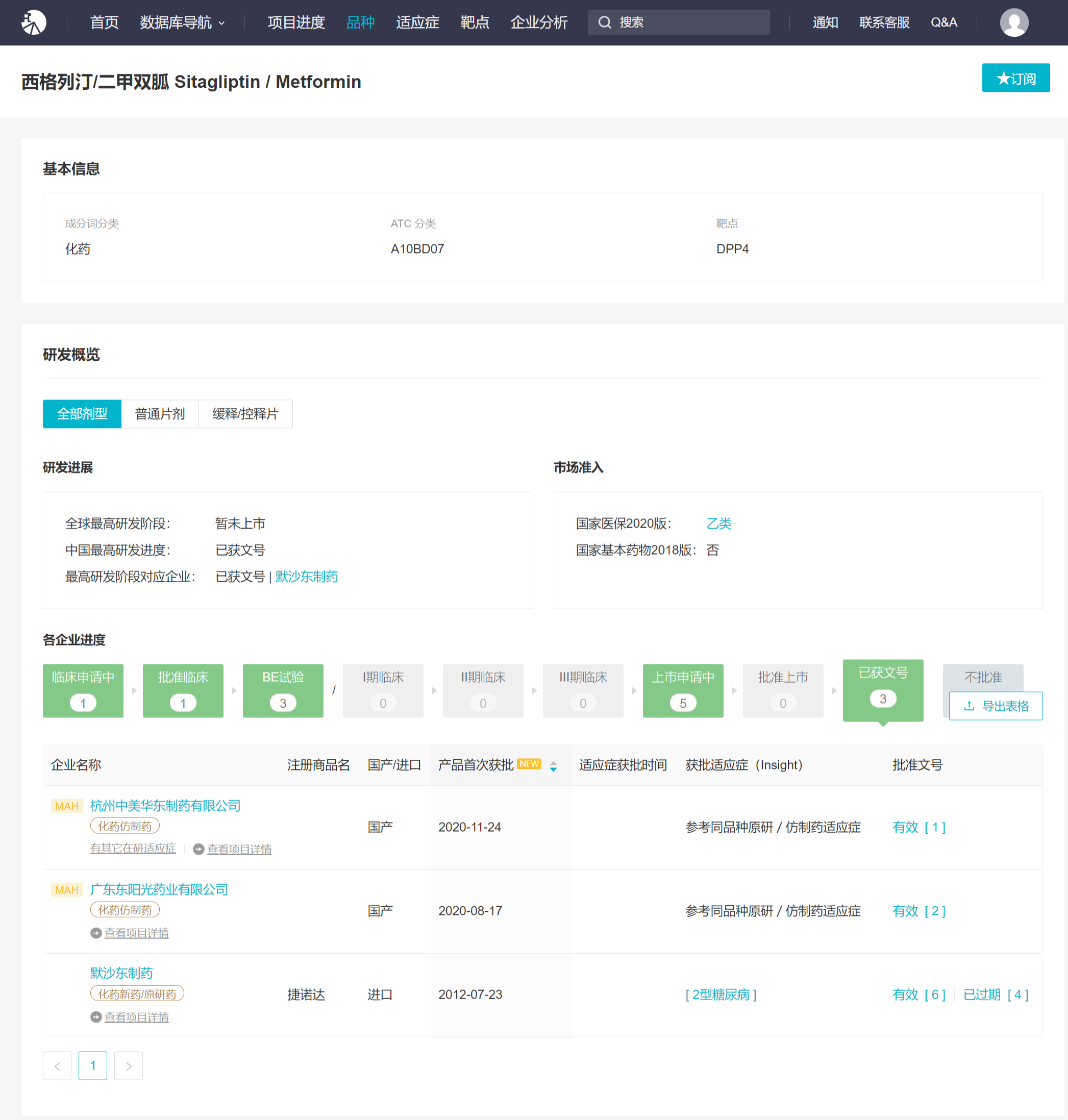Open 首页 in the top navigation
1068x1120 pixels.
point(104,22)
